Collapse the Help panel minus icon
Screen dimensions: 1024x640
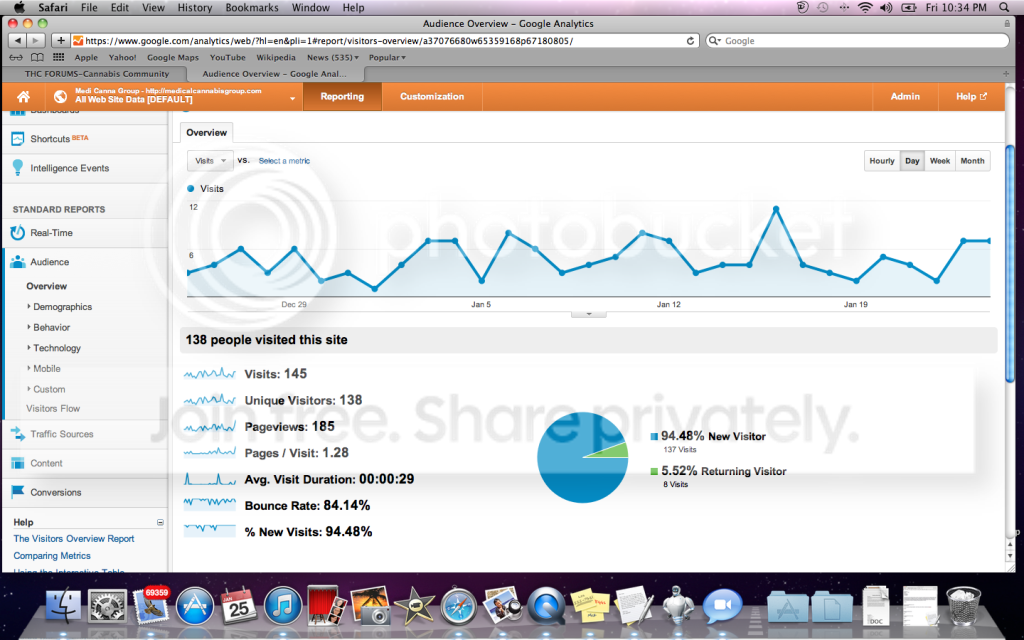pyautogui.click(x=160, y=522)
